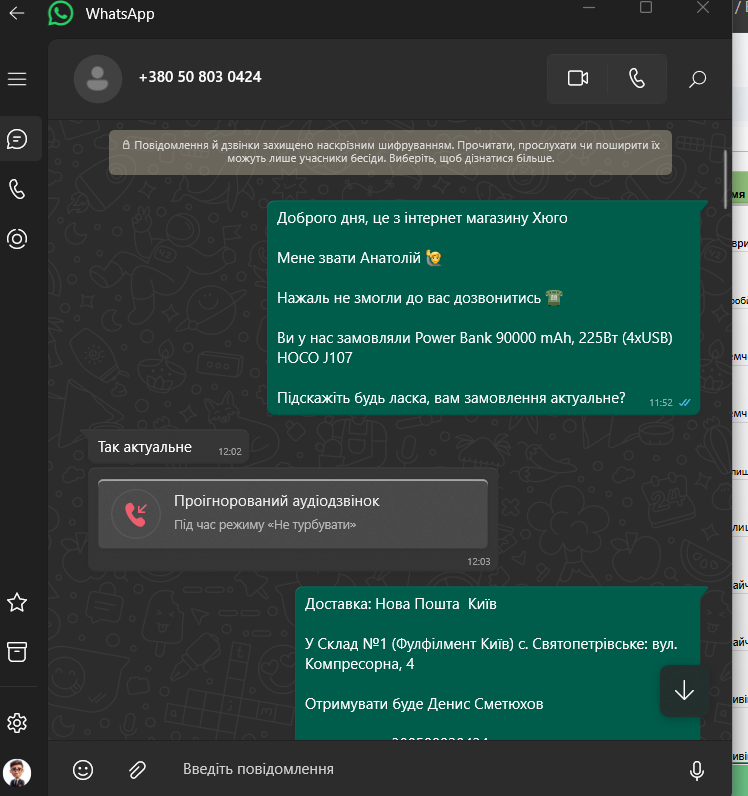This screenshot has height=796, width=748.
Task: Open the Status updates icon
Action: pos(17,239)
